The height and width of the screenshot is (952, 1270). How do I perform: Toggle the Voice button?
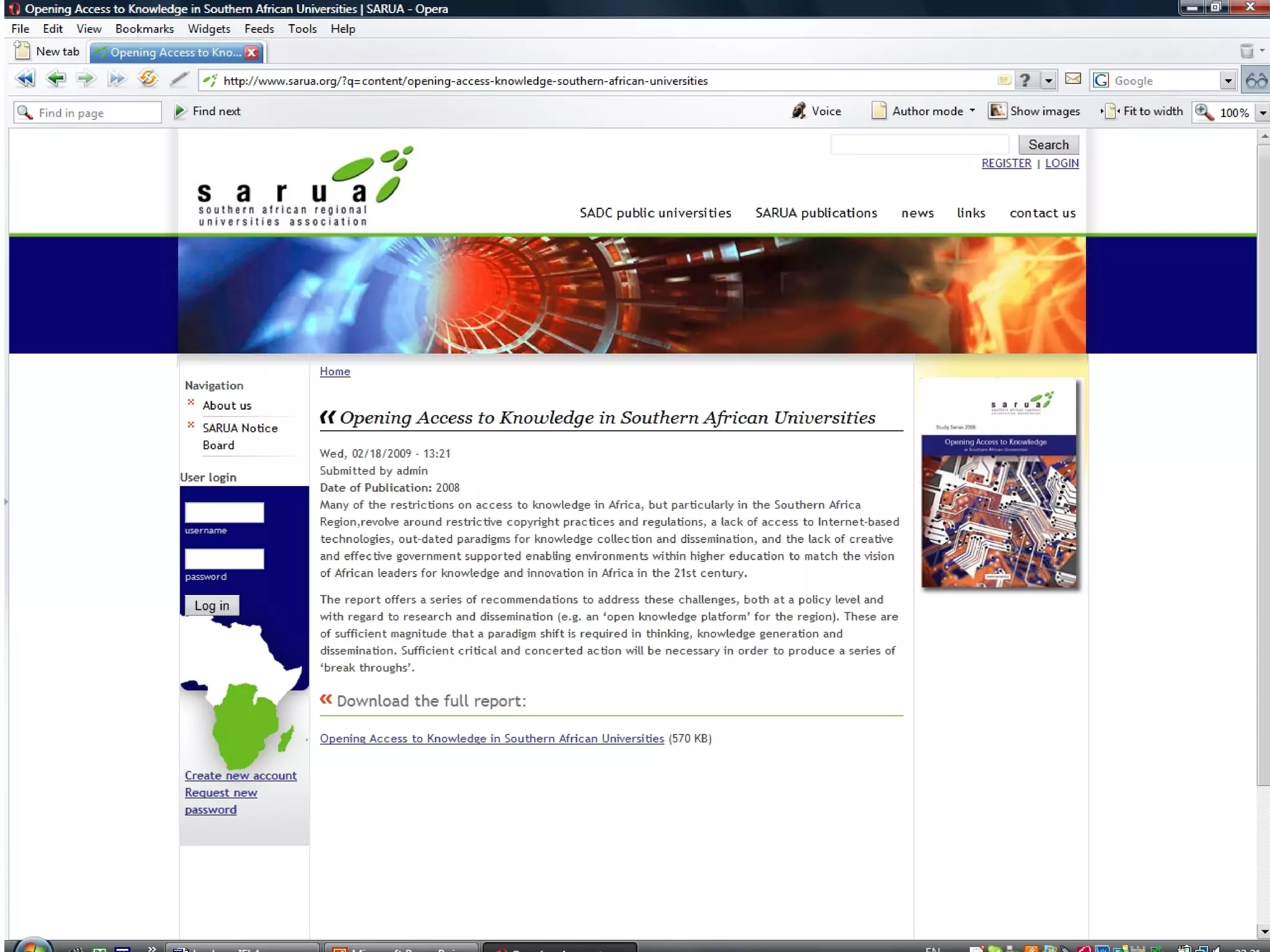pos(817,112)
